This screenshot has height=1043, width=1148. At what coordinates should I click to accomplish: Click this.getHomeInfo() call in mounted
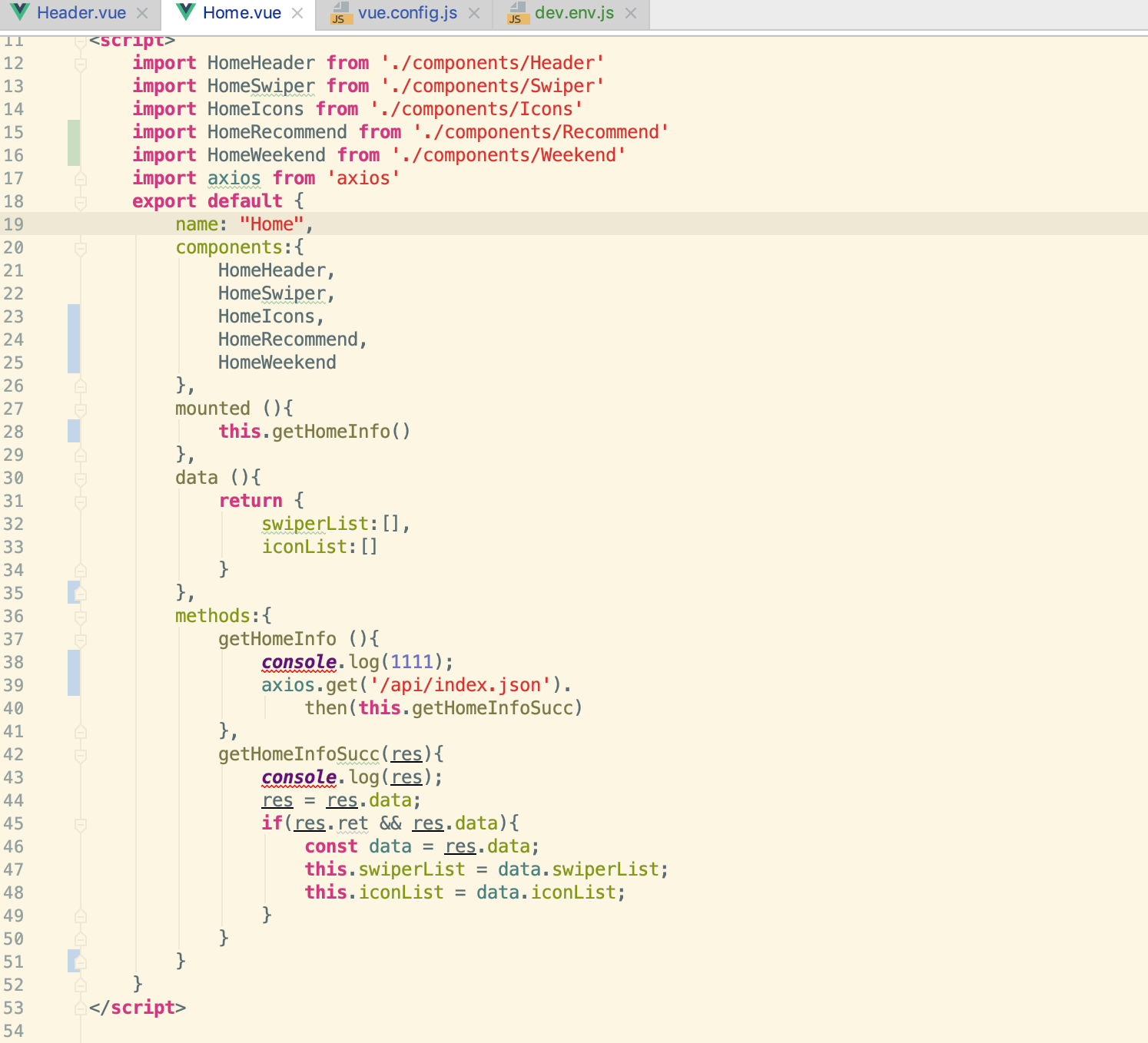[314, 432]
